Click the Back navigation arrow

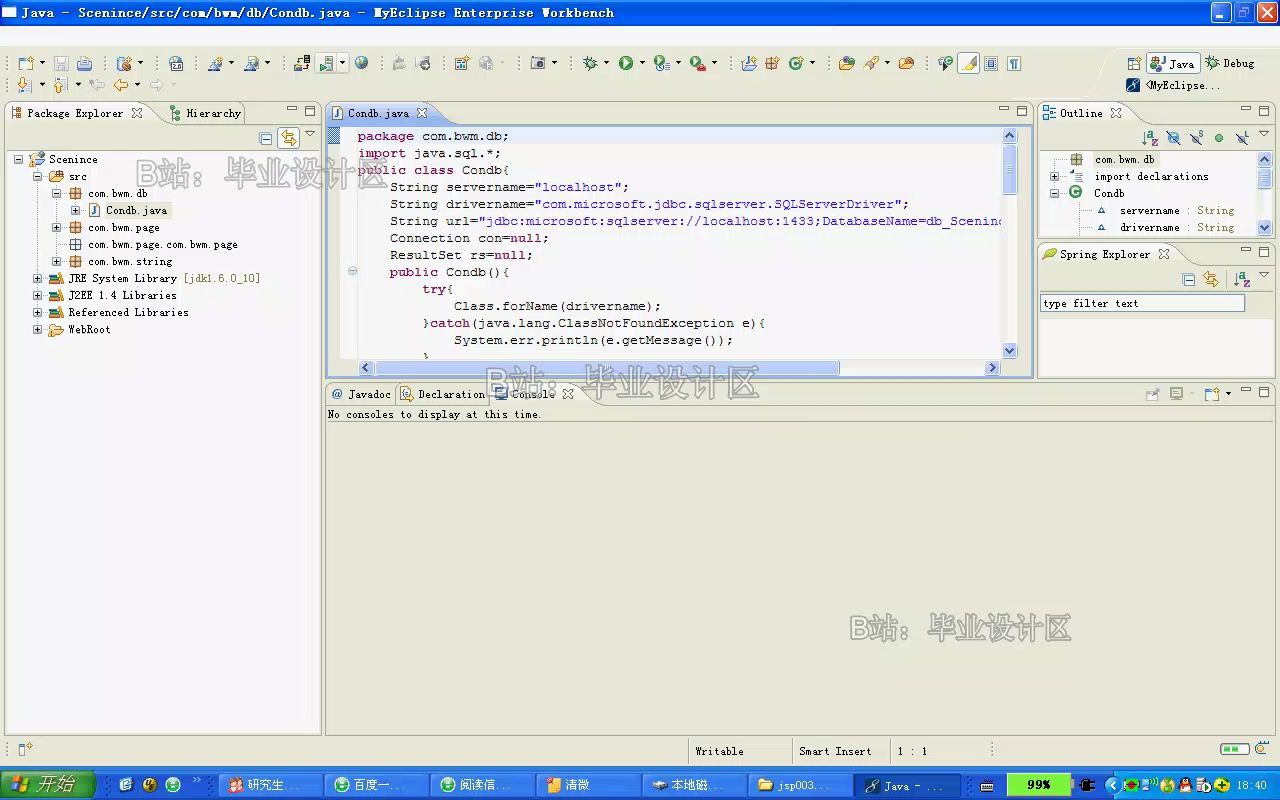coord(121,85)
